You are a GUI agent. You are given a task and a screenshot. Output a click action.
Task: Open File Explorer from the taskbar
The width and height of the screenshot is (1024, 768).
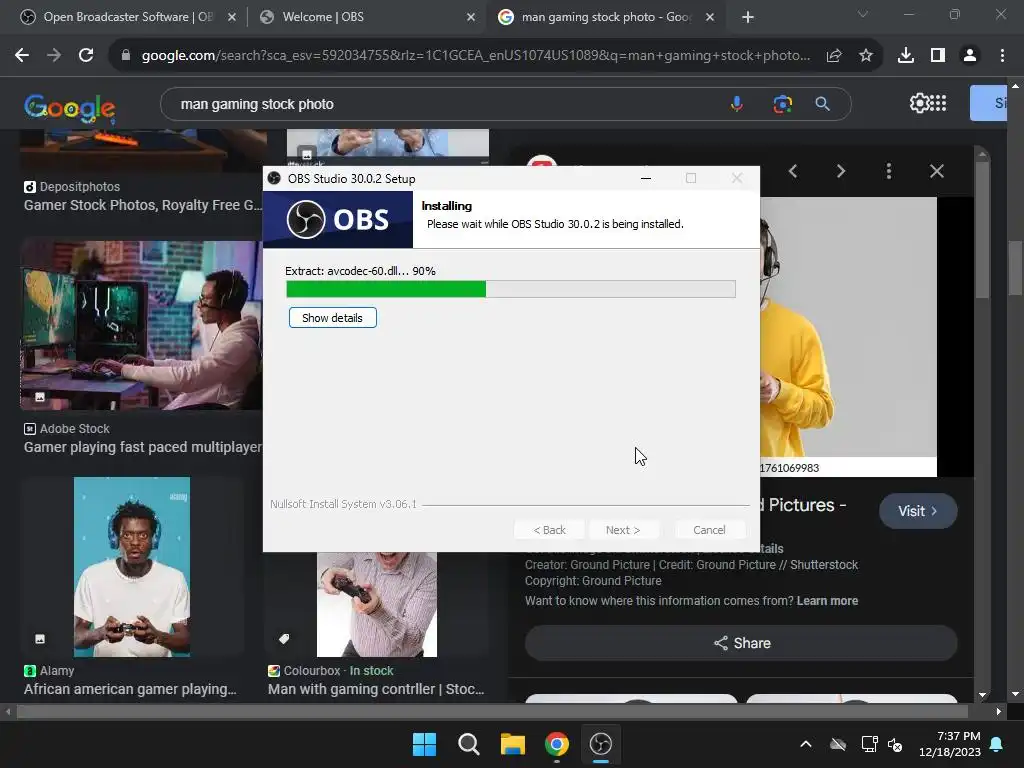click(x=513, y=744)
